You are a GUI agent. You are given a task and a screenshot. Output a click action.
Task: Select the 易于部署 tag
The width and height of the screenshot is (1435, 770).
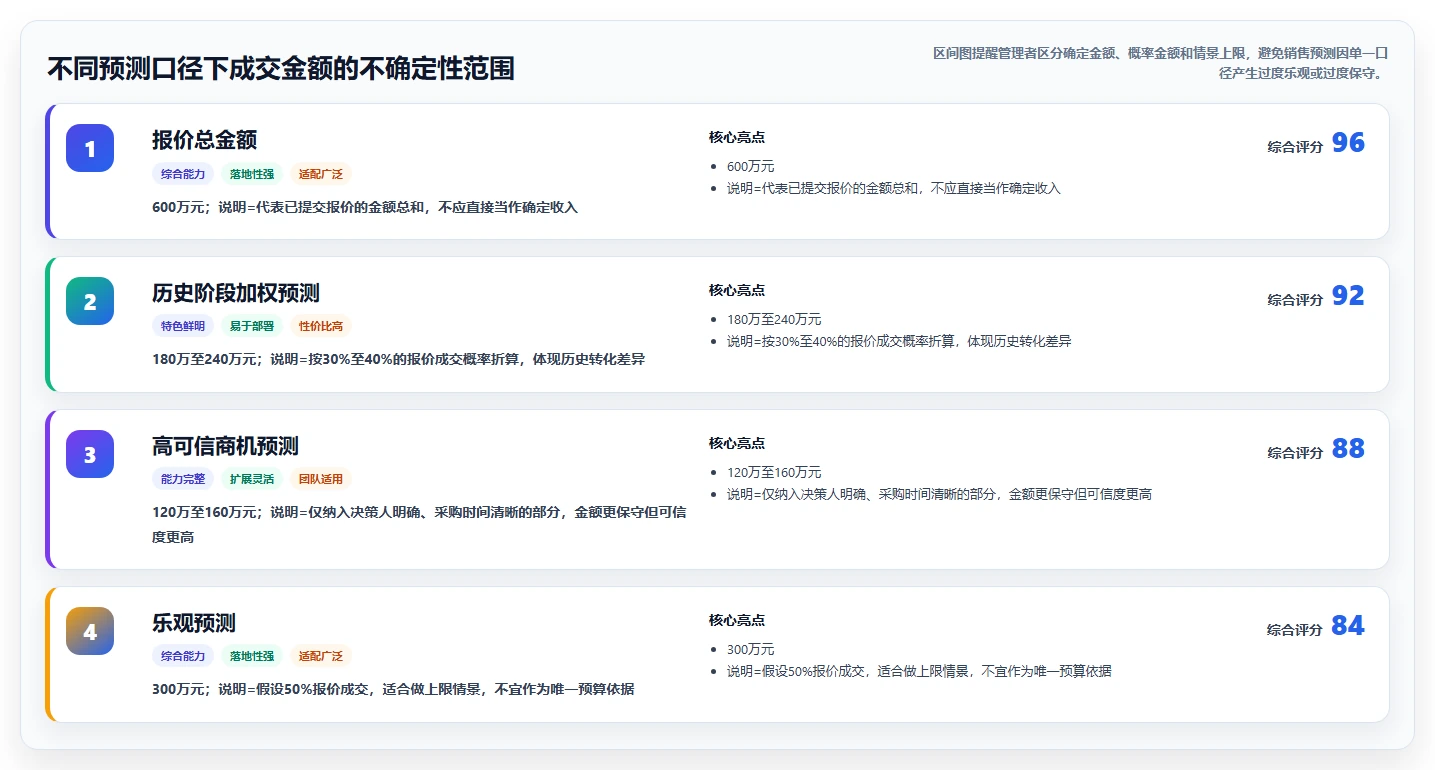coord(252,326)
